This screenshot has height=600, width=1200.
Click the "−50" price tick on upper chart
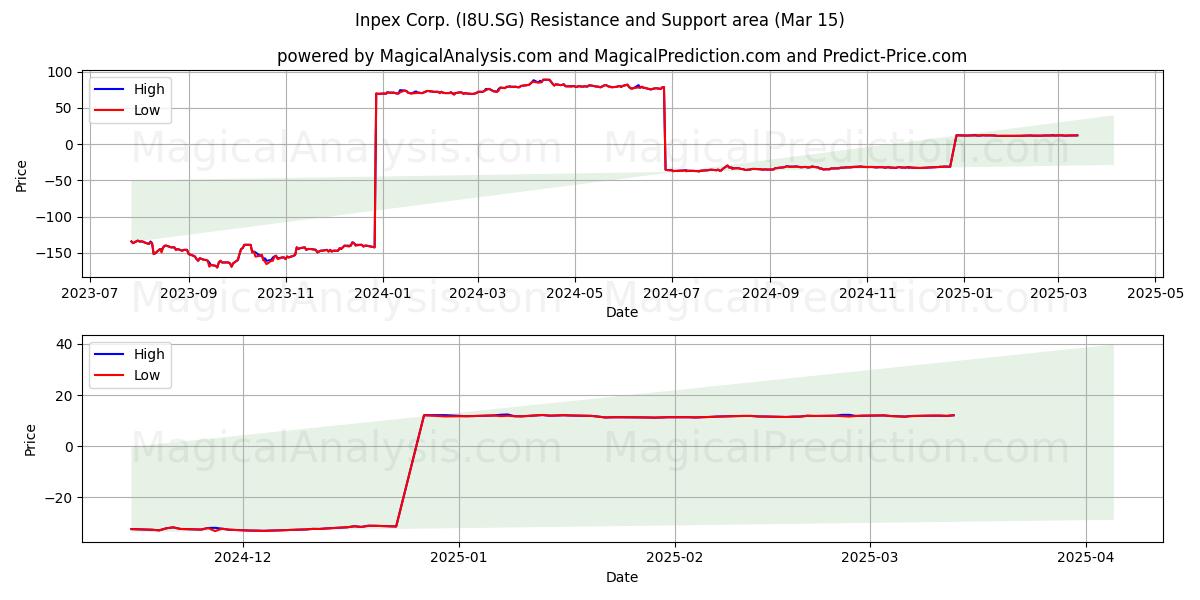(x=60, y=181)
